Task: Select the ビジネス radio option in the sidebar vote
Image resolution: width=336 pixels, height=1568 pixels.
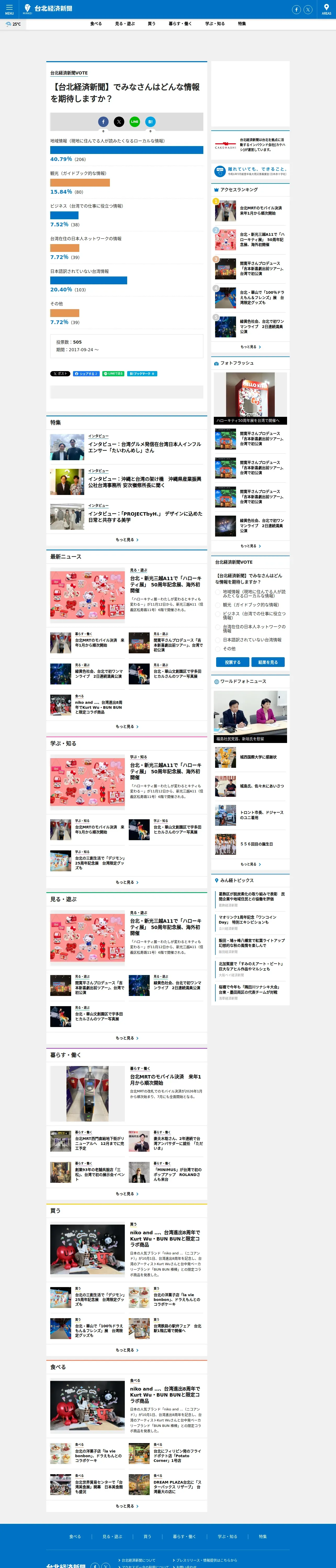Action: click(x=218, y=614)
